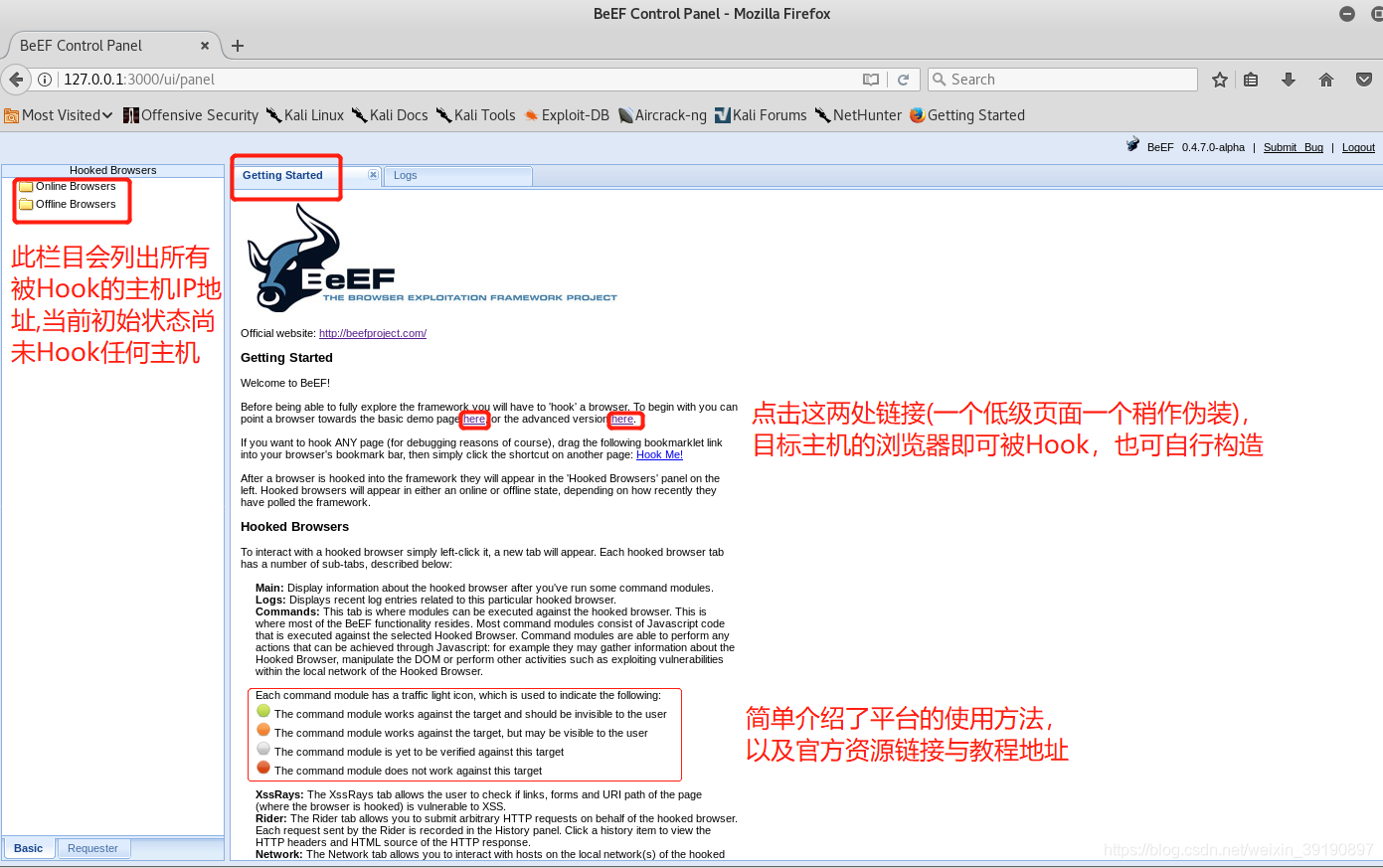Click the large BeEF bull logo image
The image size is (1383, 868).
coord(432,259)
